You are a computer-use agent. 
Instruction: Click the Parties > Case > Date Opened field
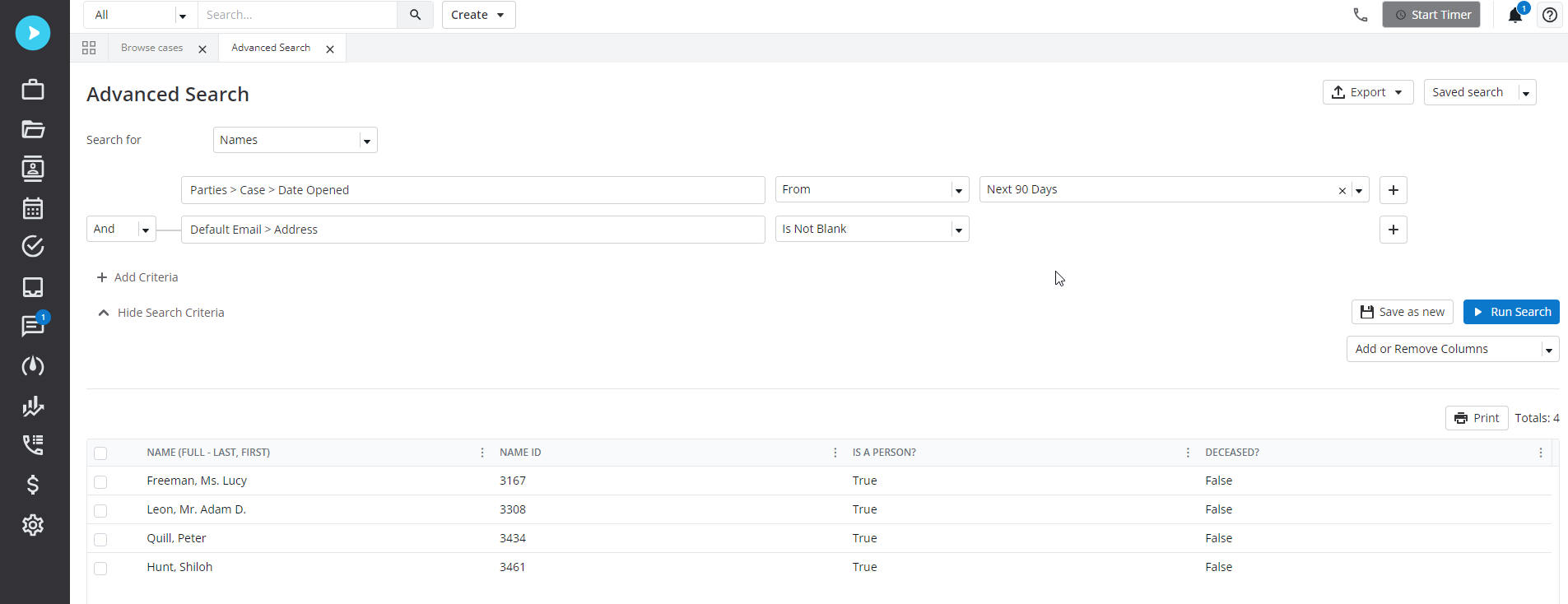coord(473,190)
